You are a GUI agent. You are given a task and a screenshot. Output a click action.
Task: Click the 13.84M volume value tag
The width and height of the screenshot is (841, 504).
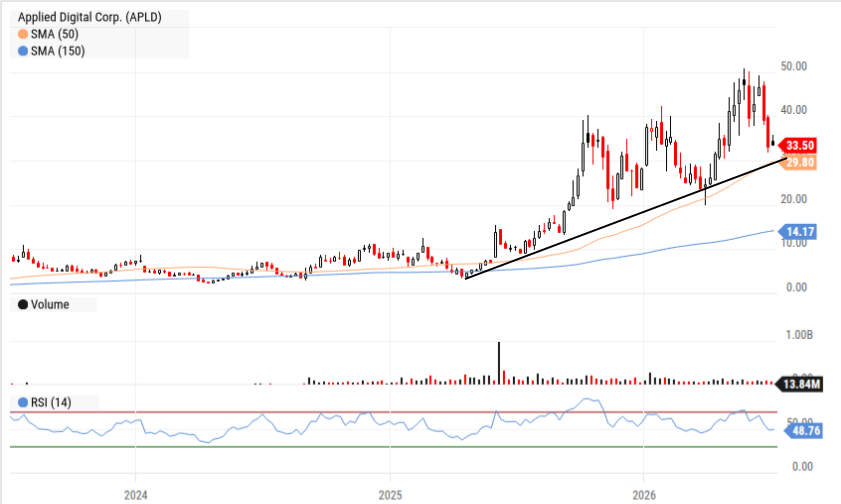pos(800,384)
